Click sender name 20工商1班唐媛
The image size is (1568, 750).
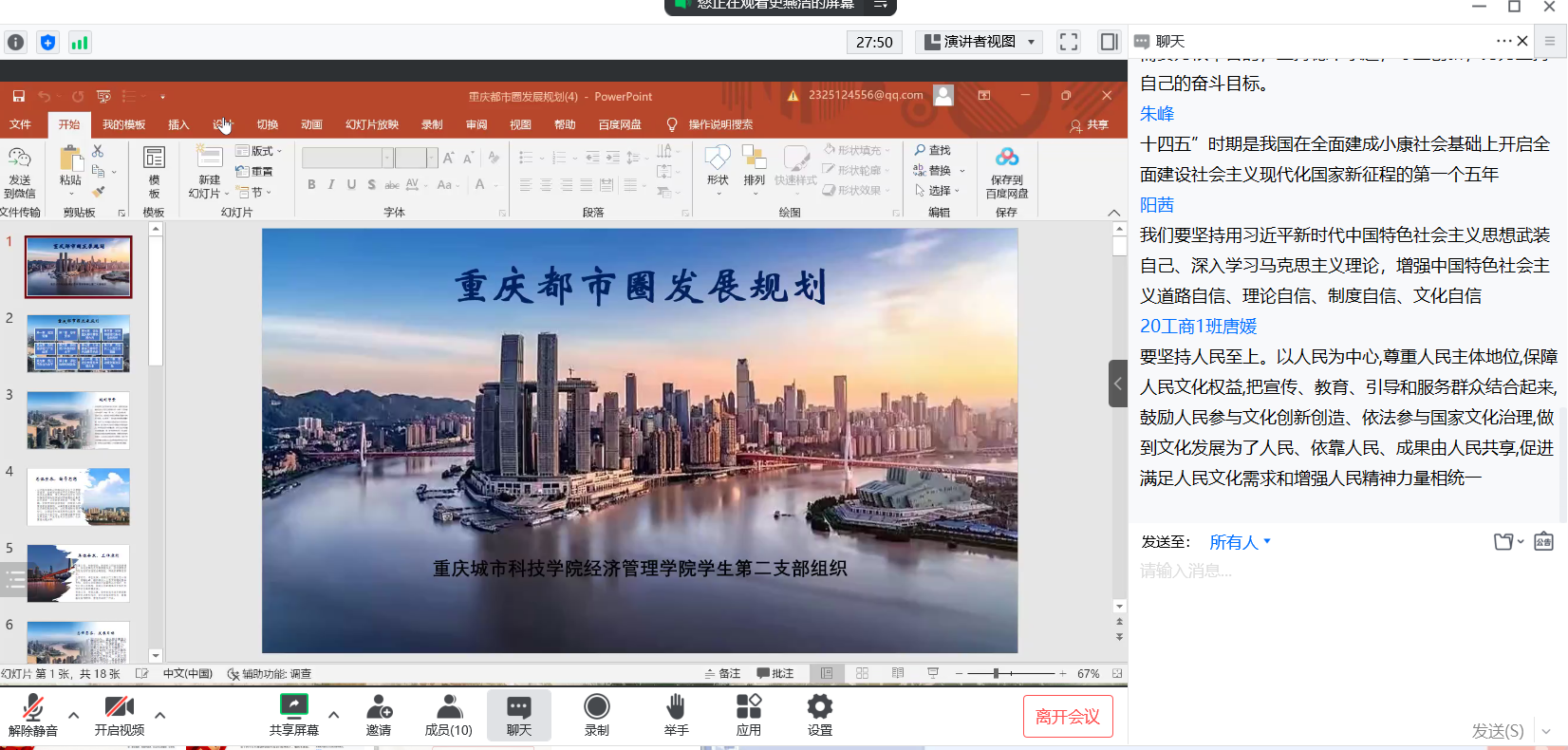1198,327
